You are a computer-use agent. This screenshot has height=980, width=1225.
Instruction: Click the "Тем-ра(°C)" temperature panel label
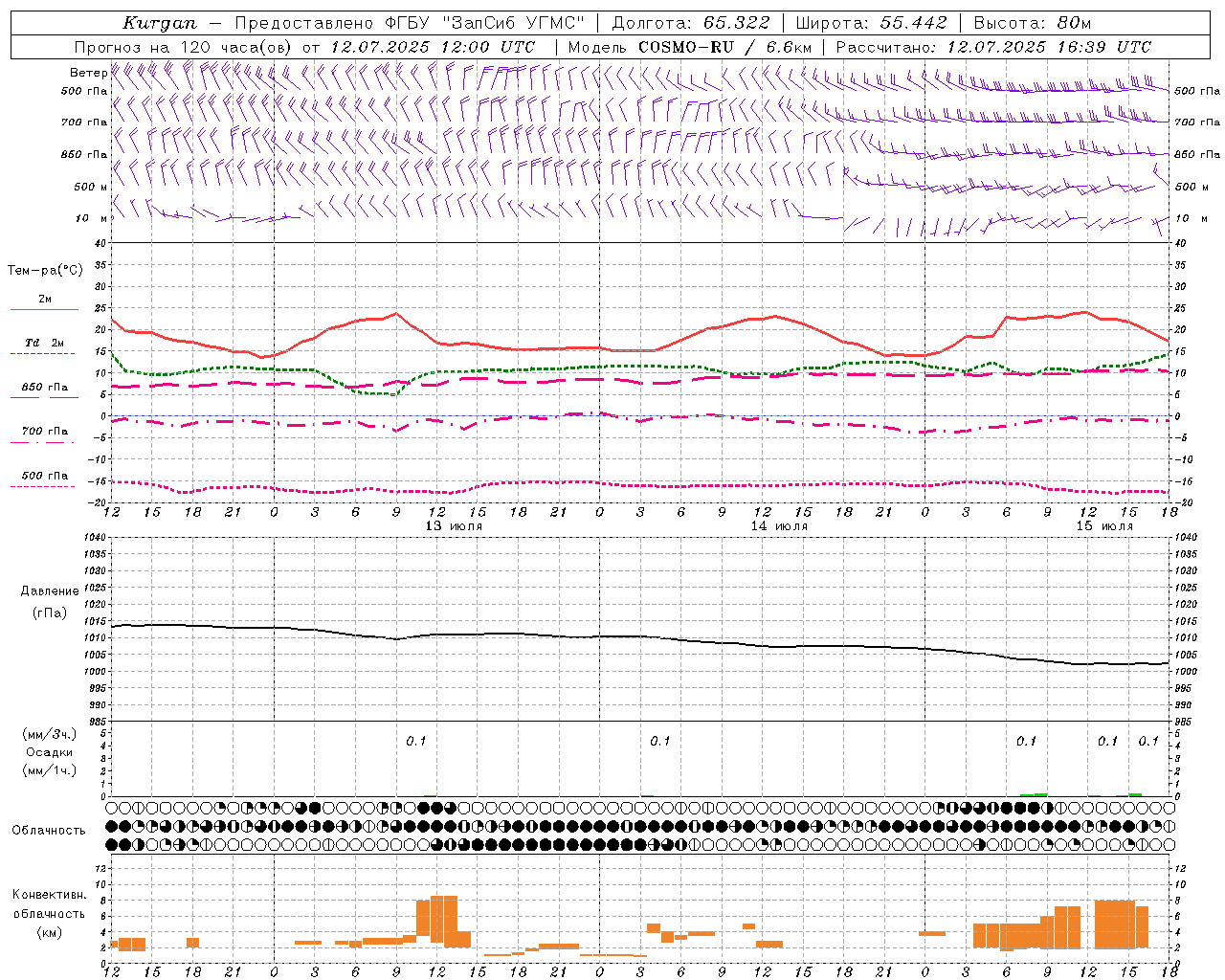click(45, 271)
